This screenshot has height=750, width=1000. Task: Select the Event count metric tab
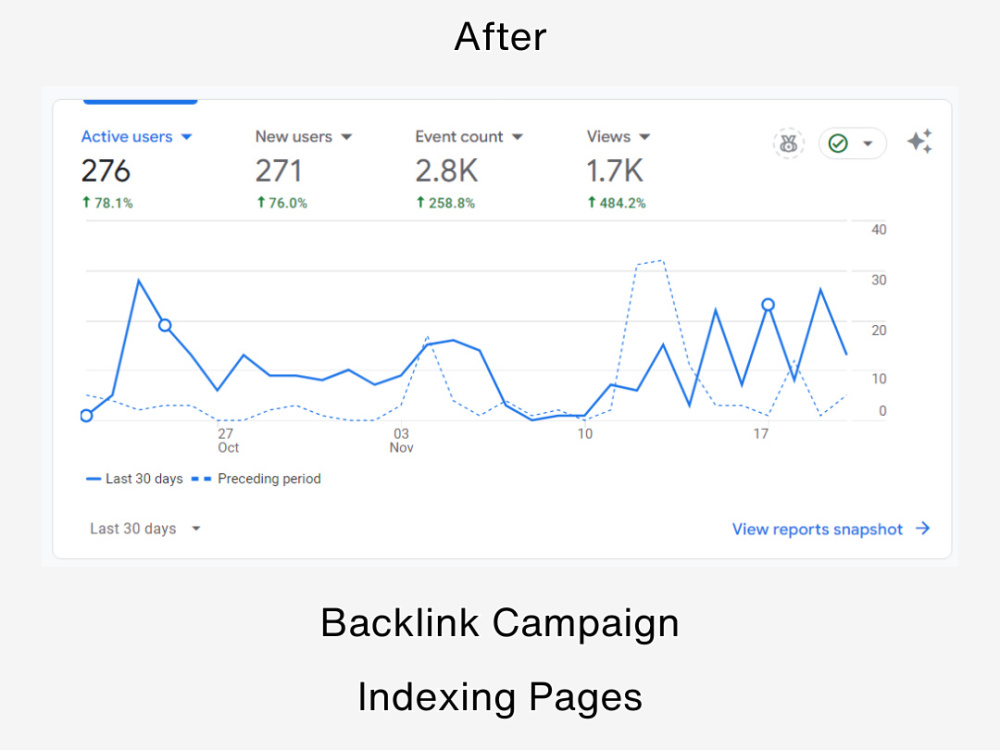(459, 136)
